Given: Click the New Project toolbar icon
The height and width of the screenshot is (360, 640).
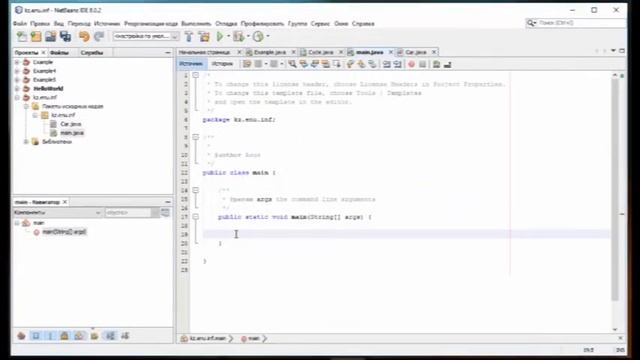Looking at the screenshot, I should pos(36,37).
